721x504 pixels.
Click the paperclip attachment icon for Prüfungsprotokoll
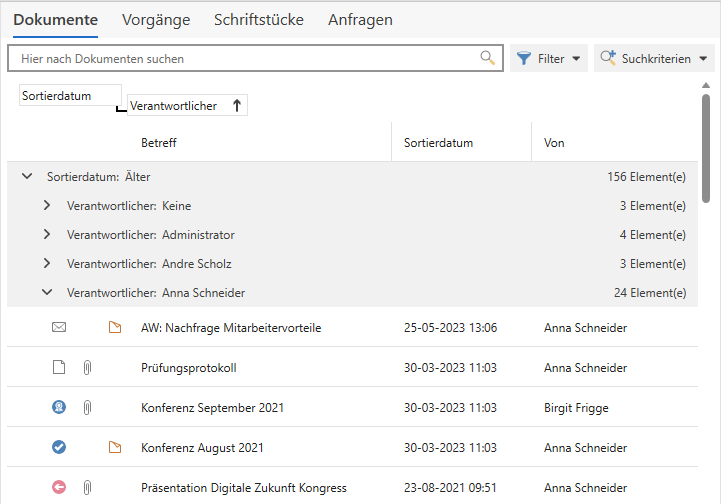tap(87, 367)
